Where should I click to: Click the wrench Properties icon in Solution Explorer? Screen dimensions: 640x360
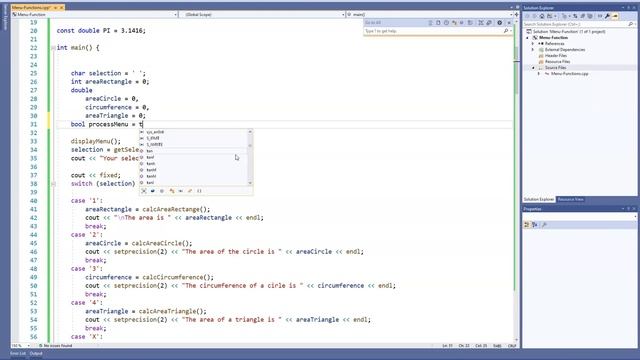pos(607,16)
